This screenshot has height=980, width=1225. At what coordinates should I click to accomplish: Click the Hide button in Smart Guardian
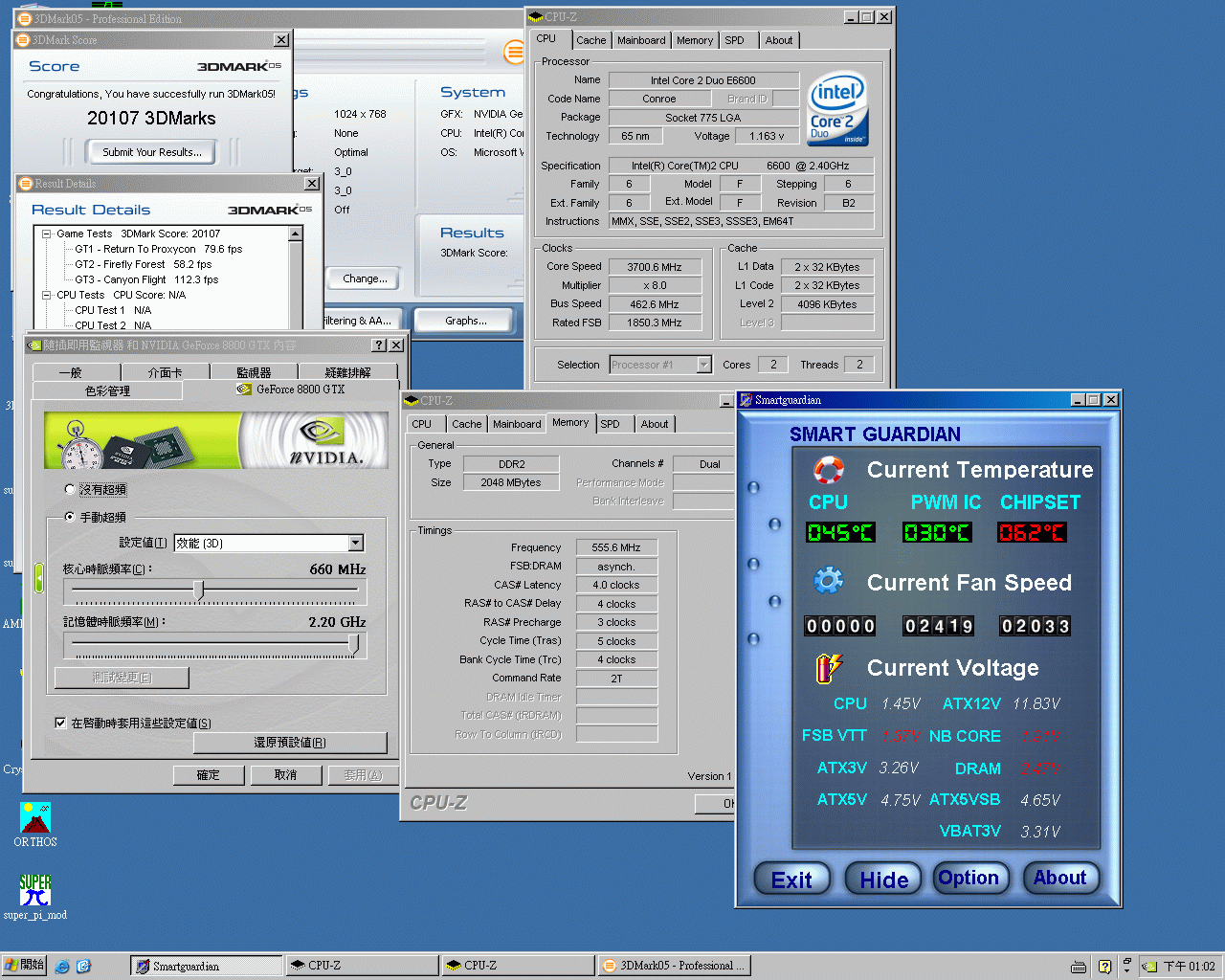[x=883, y=880]
